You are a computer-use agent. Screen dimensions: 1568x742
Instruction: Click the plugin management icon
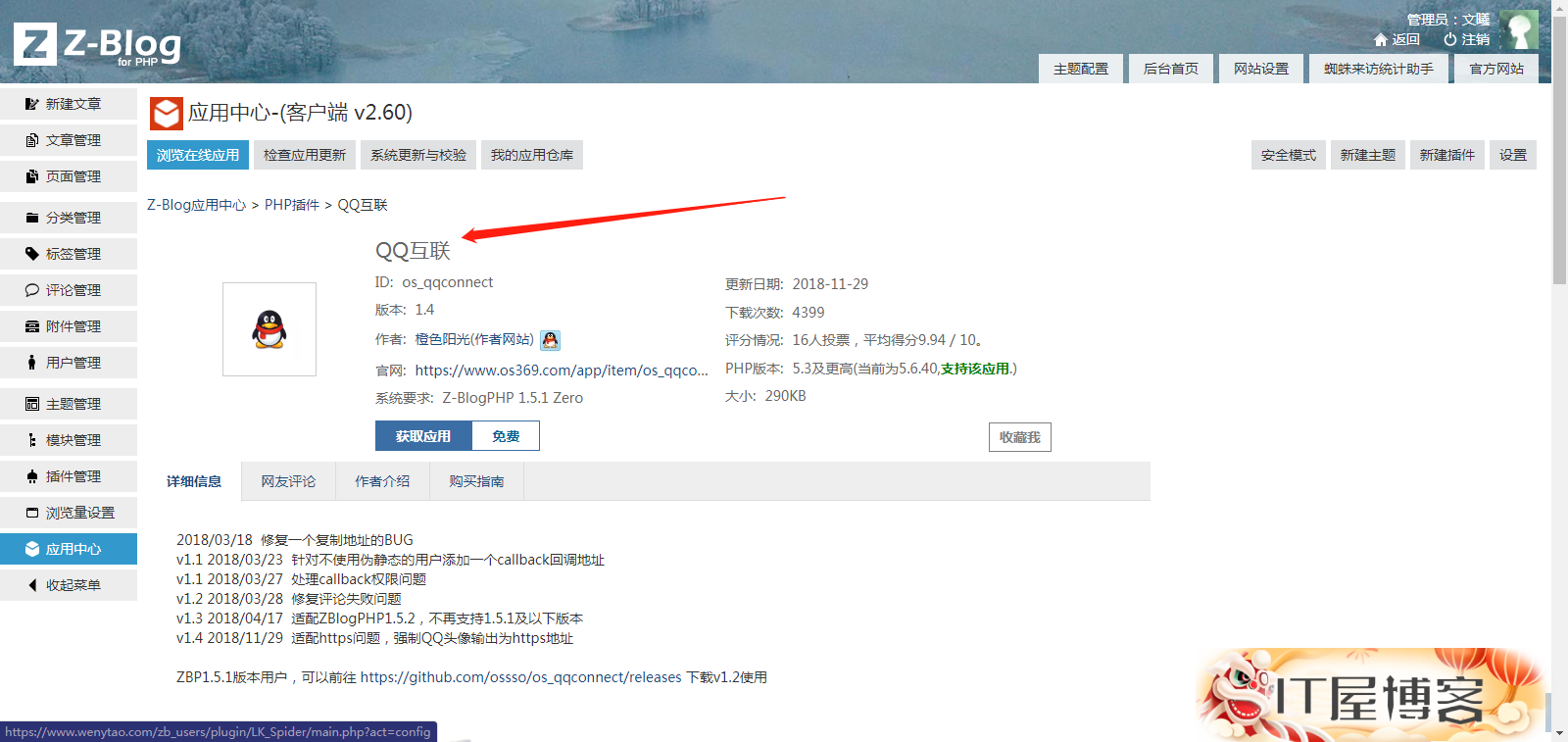tap(32, 476)
